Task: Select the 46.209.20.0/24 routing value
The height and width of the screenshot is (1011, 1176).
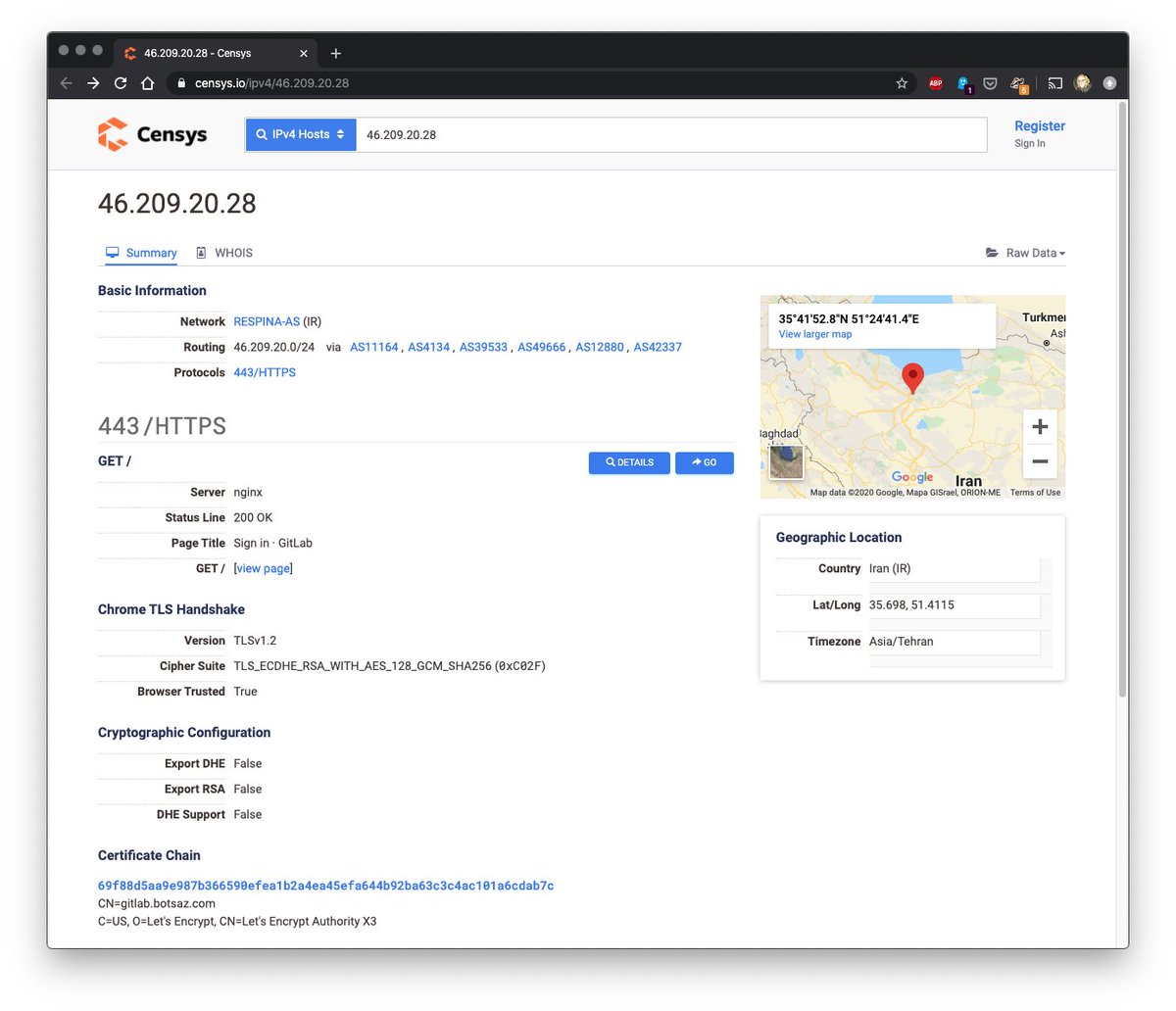Action: [274, 347]
